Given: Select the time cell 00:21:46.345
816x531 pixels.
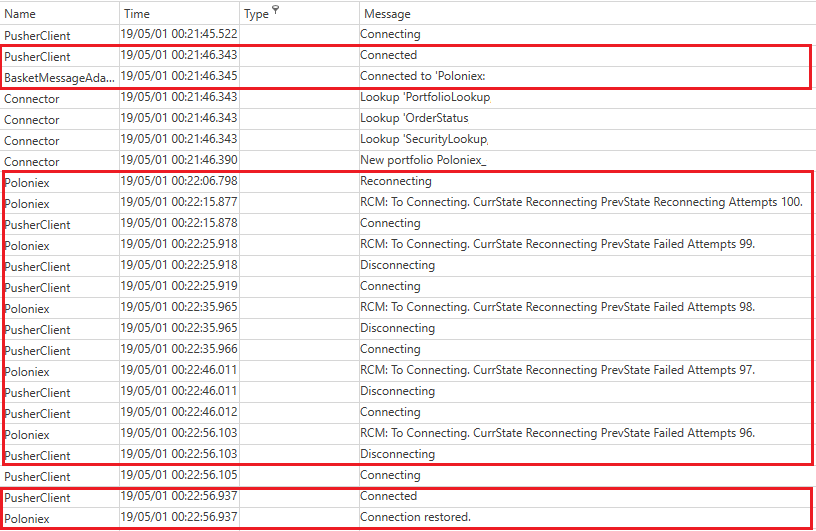Looking at the screenshot, I should tap(179, 76).
